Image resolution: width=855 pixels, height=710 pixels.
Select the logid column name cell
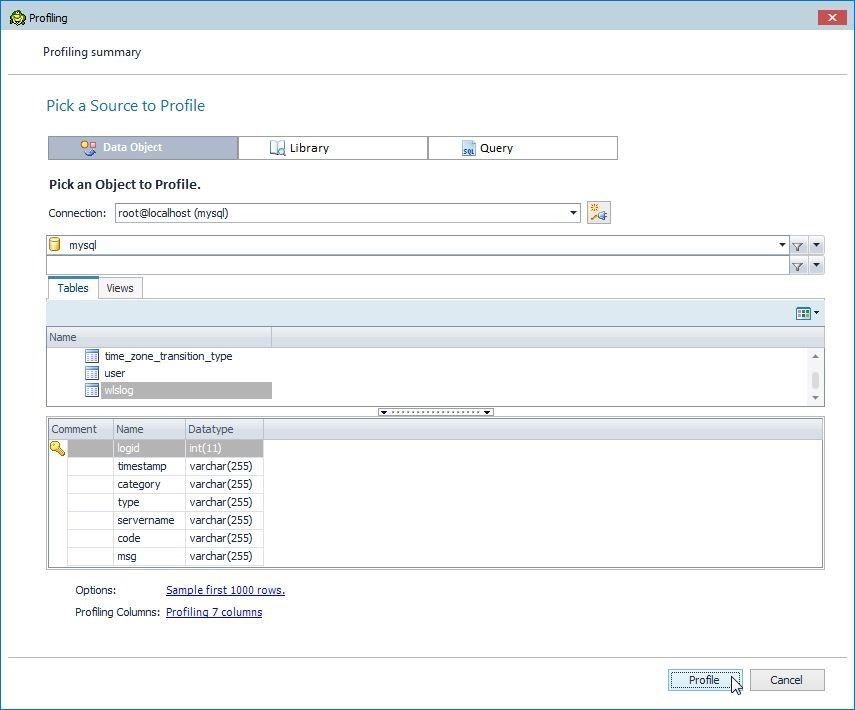click(149, 448)
